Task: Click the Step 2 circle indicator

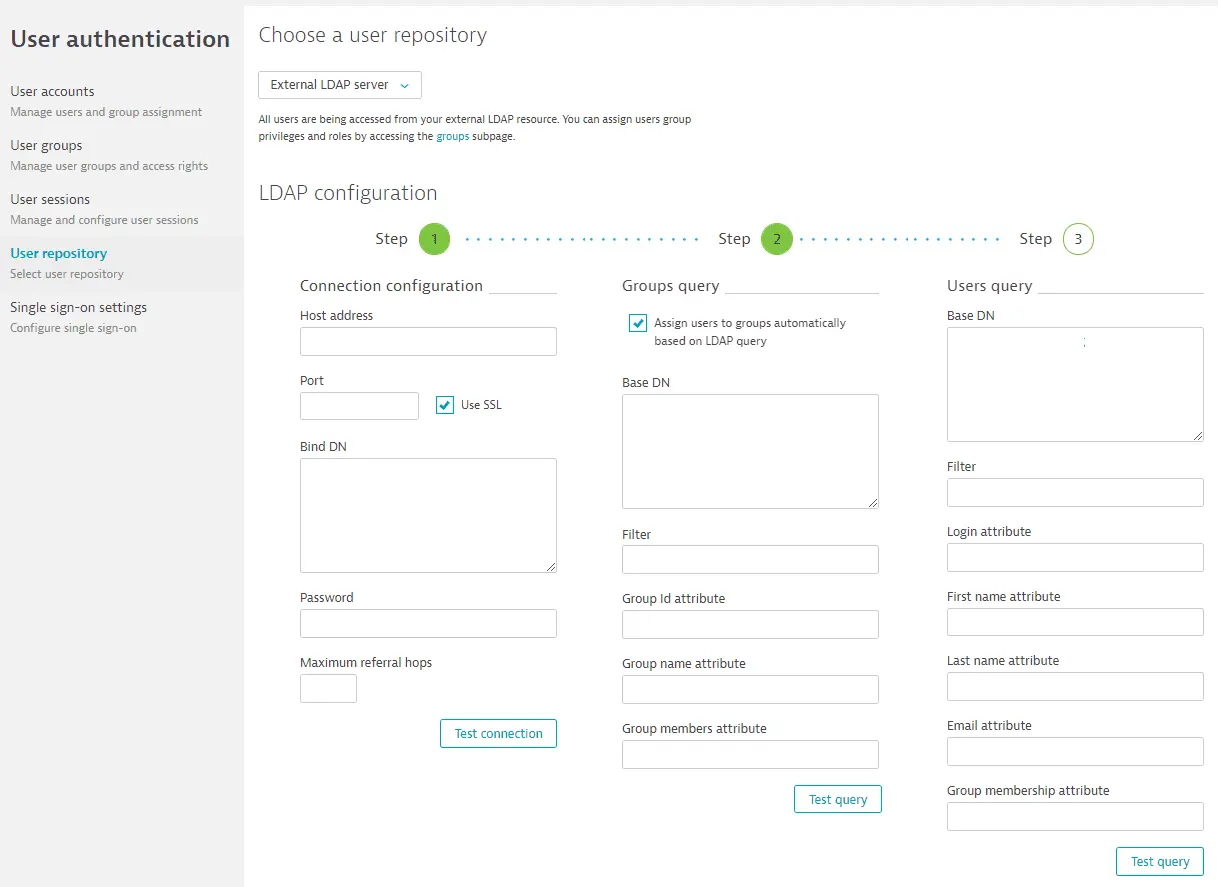Action: click(777, 239)
